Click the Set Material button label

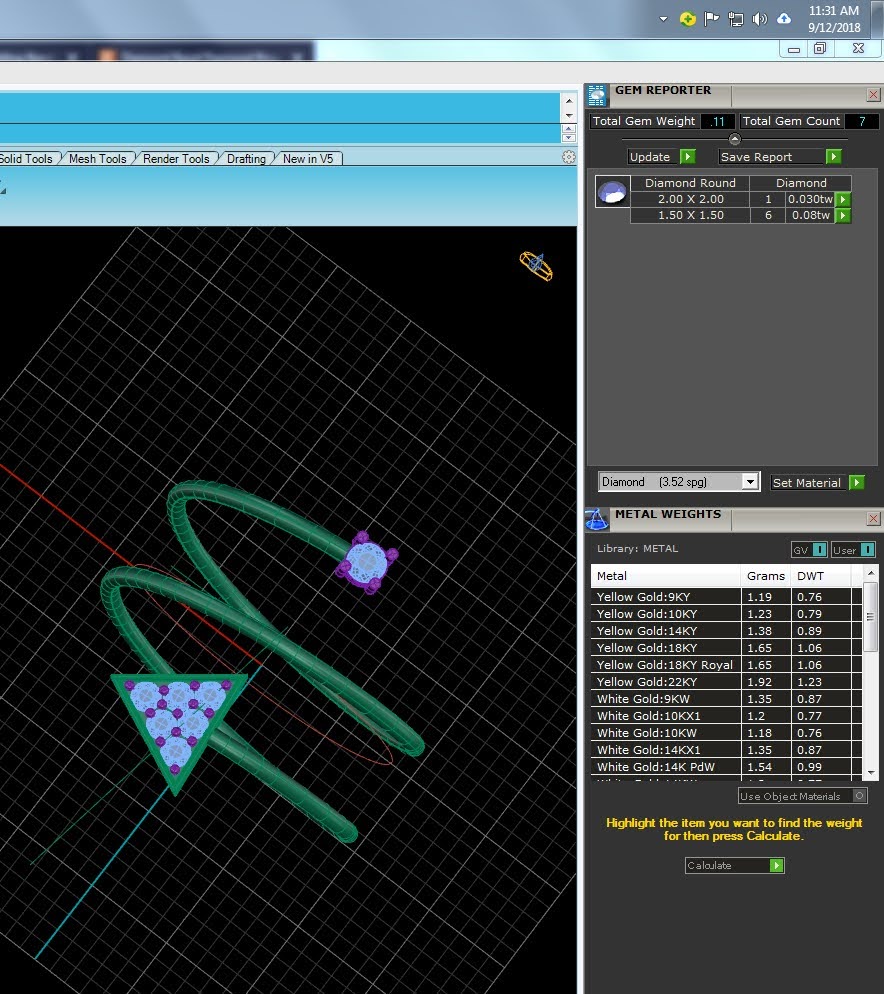[x=807, y=482]
